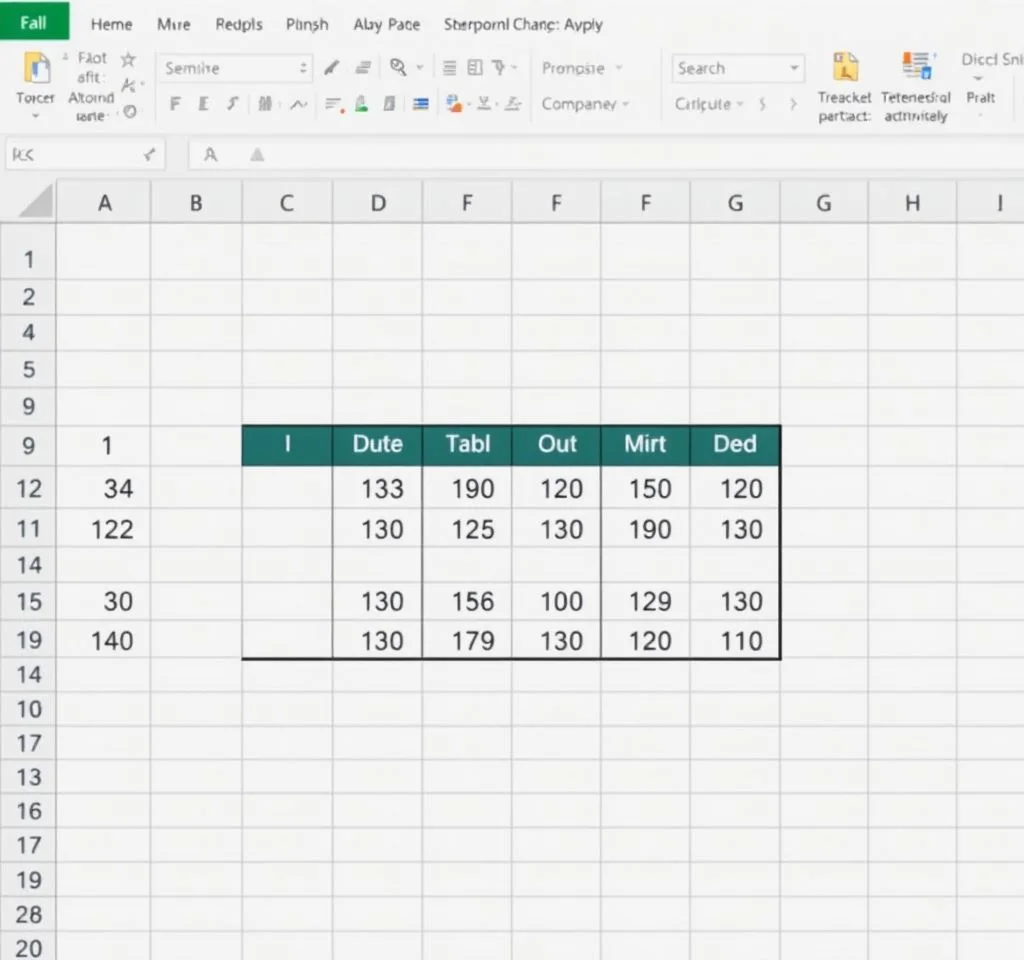The height and width of the screenshot is (960, 1024).
Task: Toggle the F bold formatting button
Action: coord(176,104)
